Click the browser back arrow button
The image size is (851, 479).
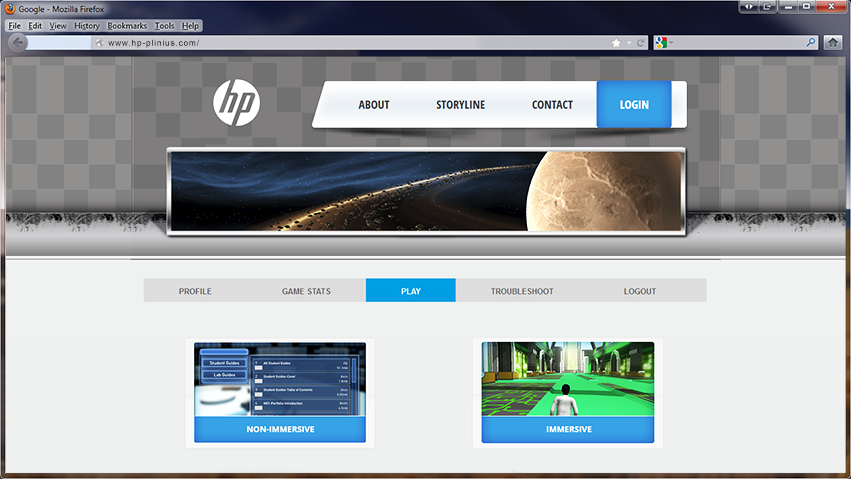18,42
